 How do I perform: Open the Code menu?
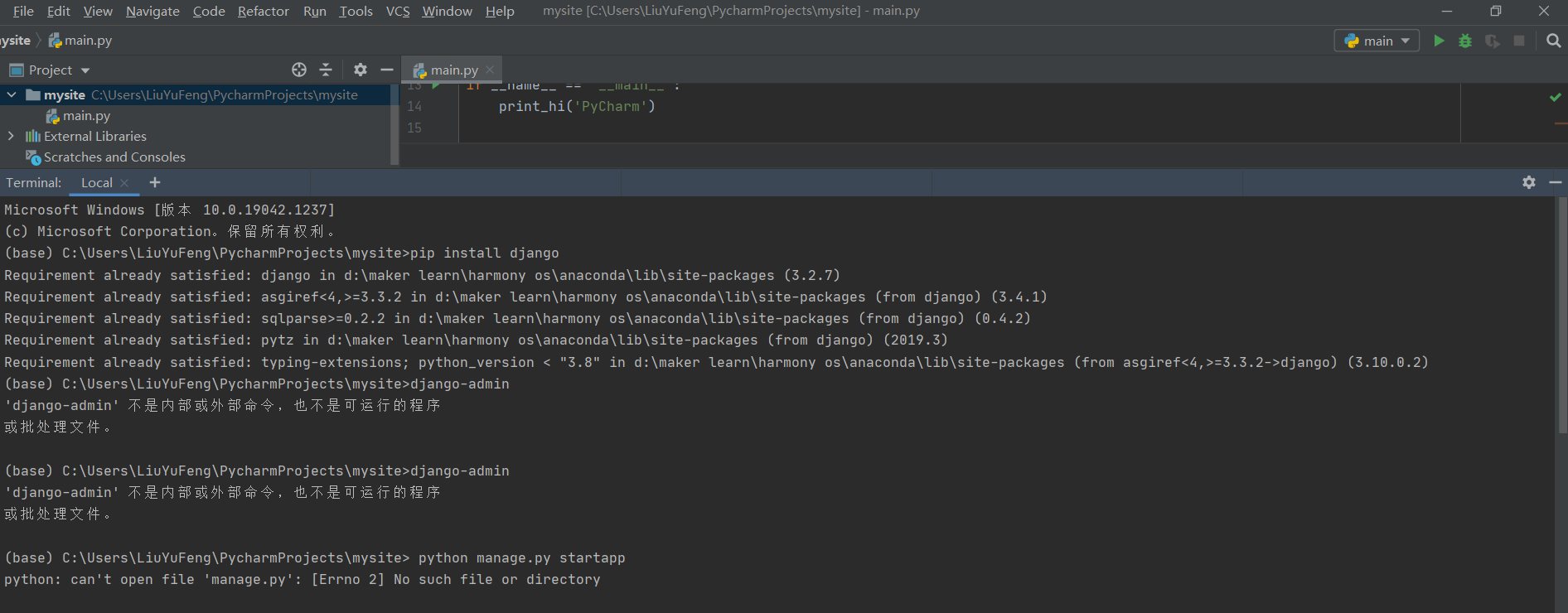209,11
